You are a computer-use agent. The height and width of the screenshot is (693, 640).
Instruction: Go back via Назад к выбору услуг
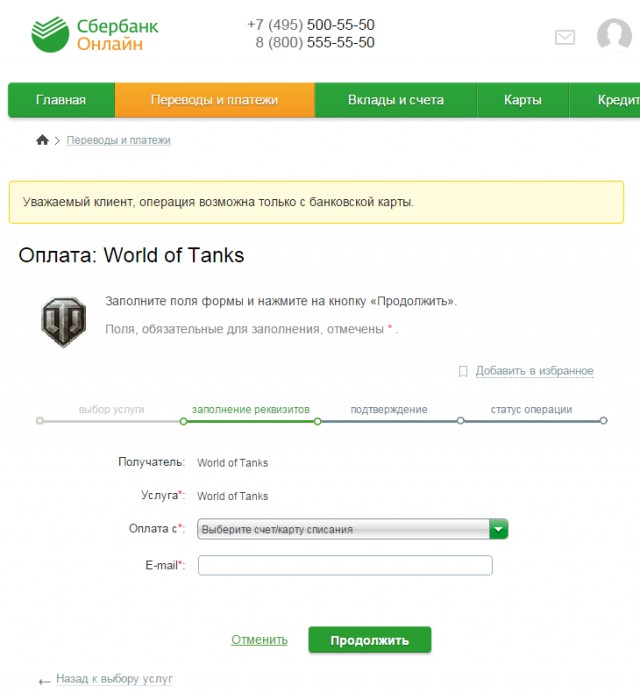(x=114, y=678)
